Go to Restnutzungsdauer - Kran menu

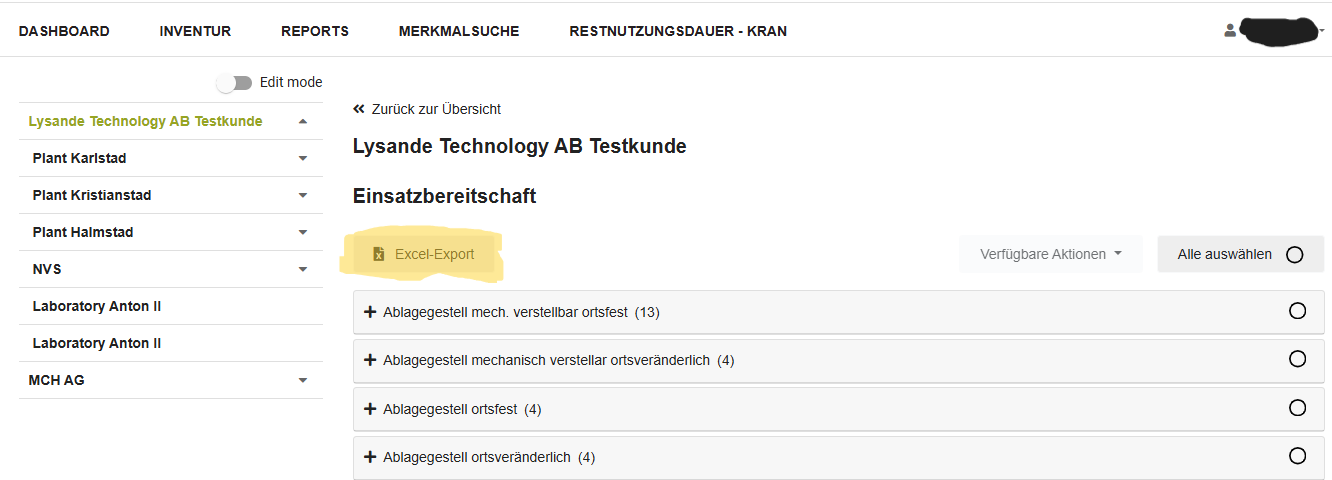(678, 31)
